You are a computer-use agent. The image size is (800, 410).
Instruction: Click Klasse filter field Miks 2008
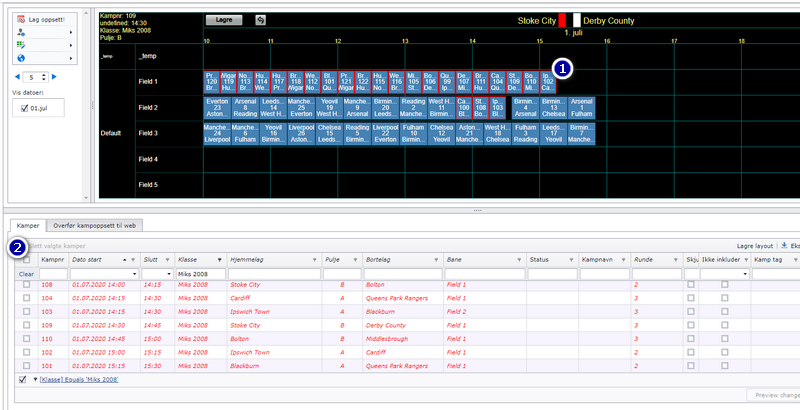coord(201,274)
